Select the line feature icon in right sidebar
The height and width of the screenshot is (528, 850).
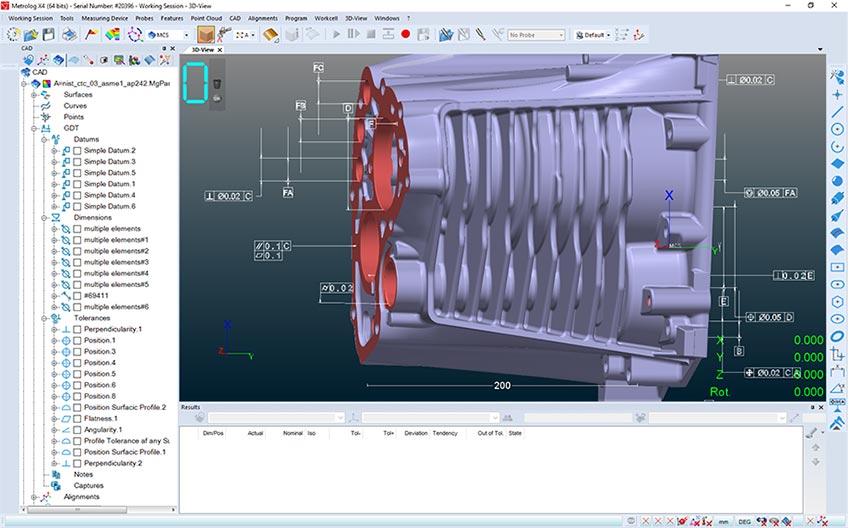[838, 111]
